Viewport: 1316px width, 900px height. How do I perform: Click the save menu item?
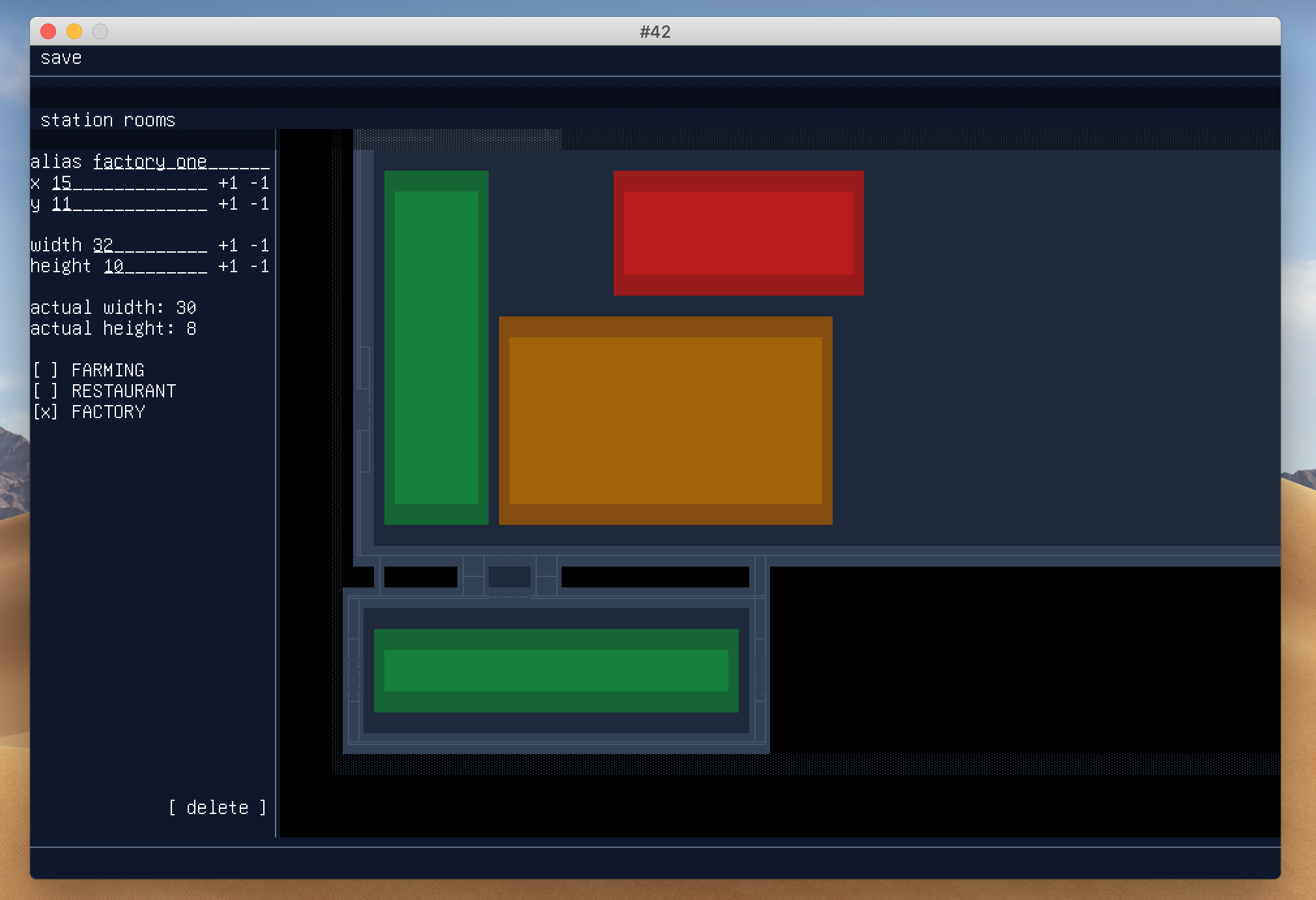[61, 58]
